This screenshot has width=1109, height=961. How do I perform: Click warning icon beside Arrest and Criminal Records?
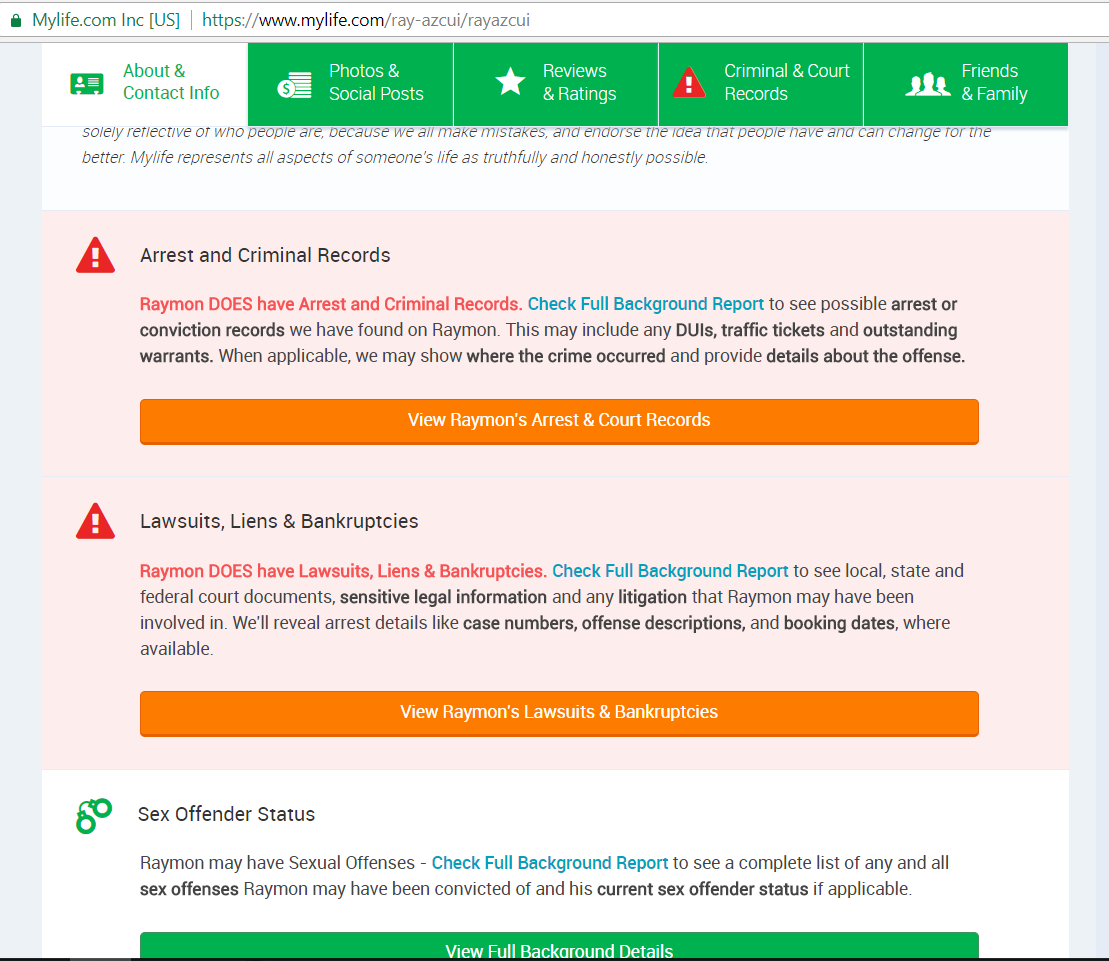pyautogui.click(x=95, y=255)
